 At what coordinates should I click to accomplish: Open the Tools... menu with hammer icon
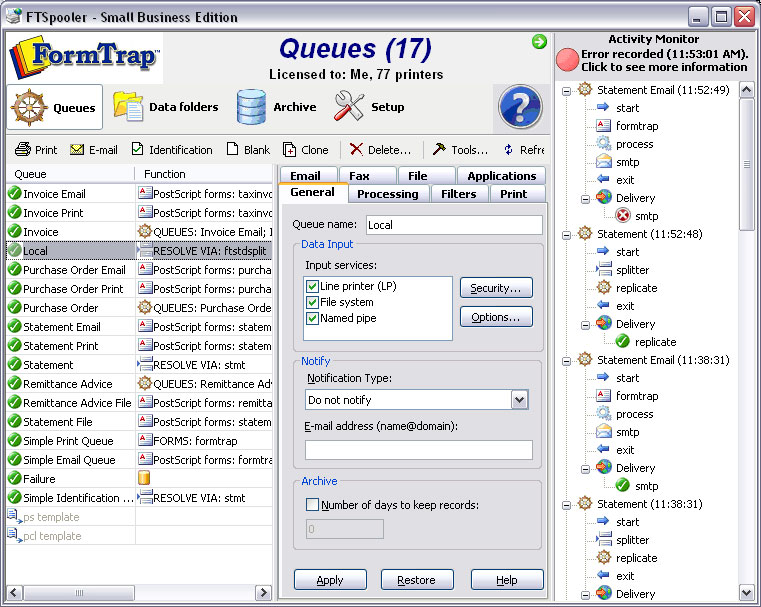460,149
